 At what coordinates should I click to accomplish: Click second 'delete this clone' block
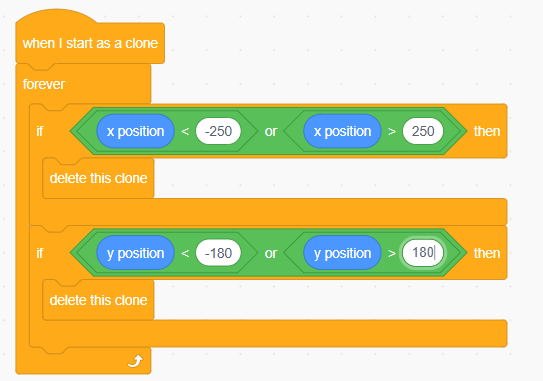[98, 300]
